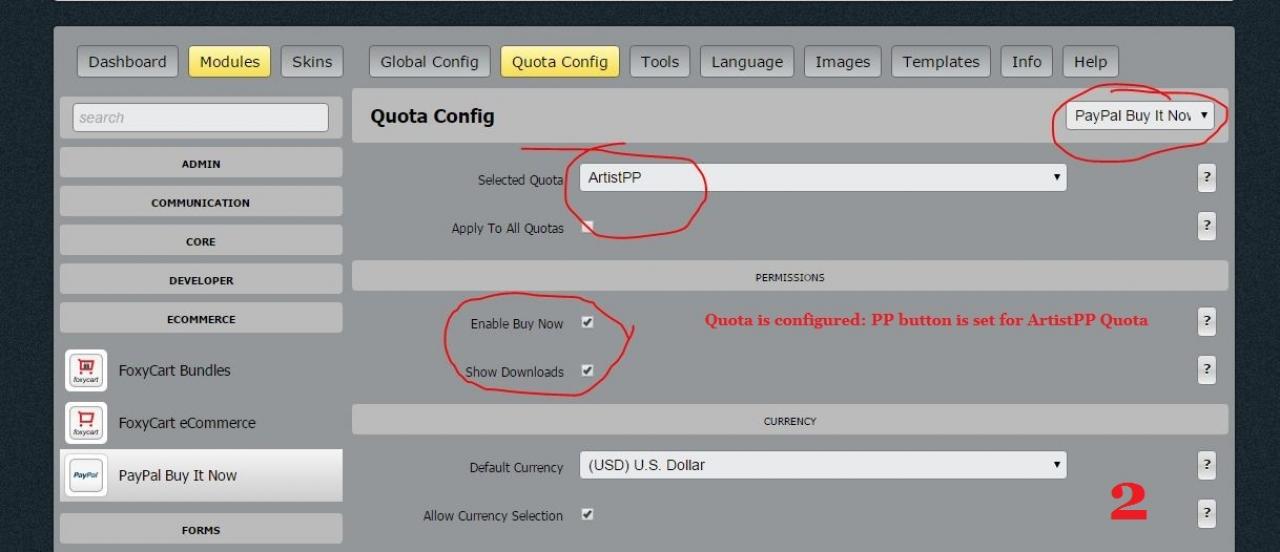
Task: Open the Quota Config tab
Action: click(x=560, y=62)
